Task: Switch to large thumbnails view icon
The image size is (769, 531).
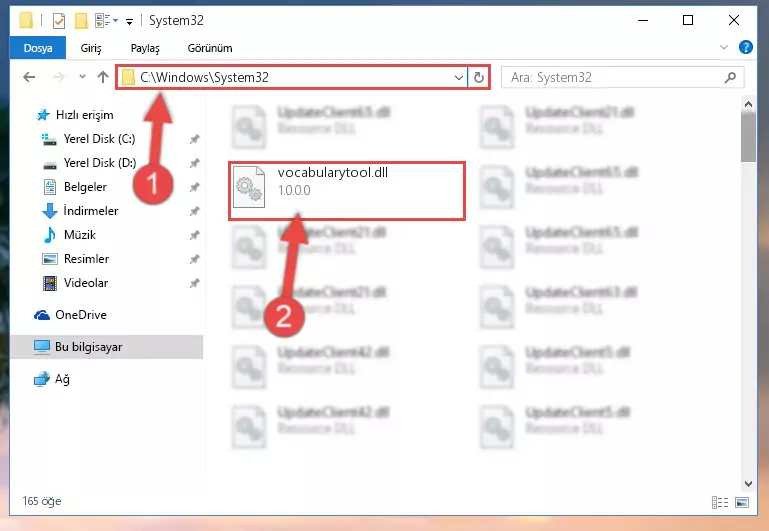Action: click(742, 503)
